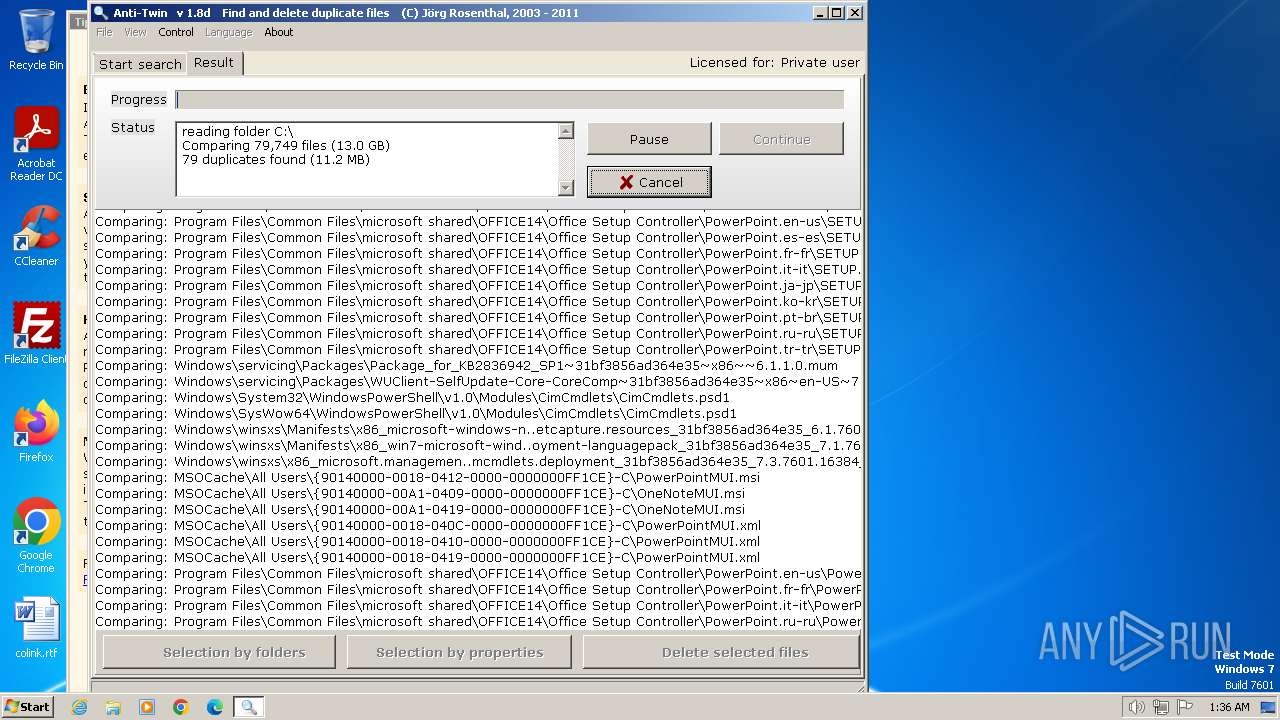Pause the duplicate search
This screenshot has height=720, width=1280.
point(649,139)
